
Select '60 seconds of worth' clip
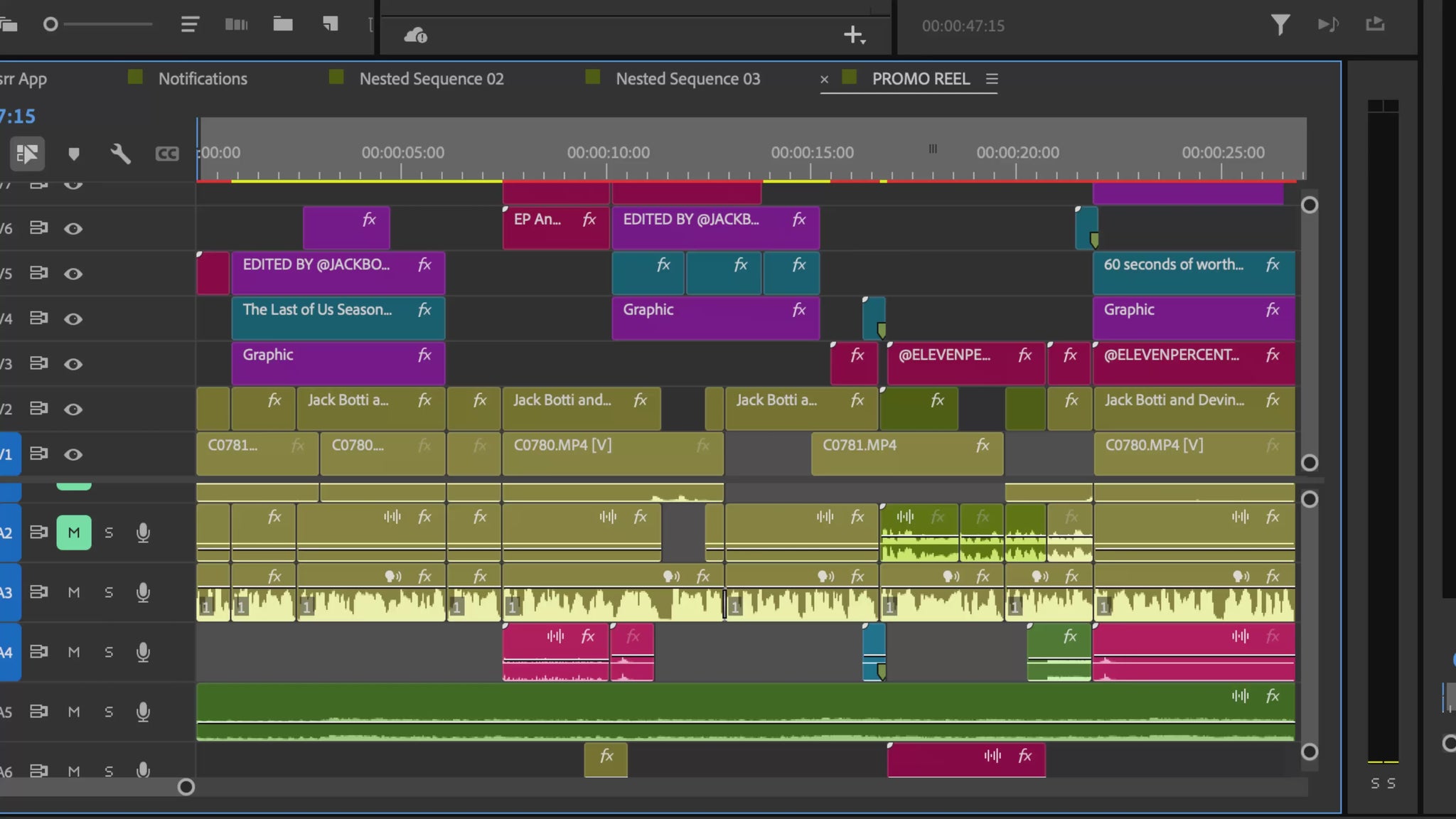coord(1194,273)
